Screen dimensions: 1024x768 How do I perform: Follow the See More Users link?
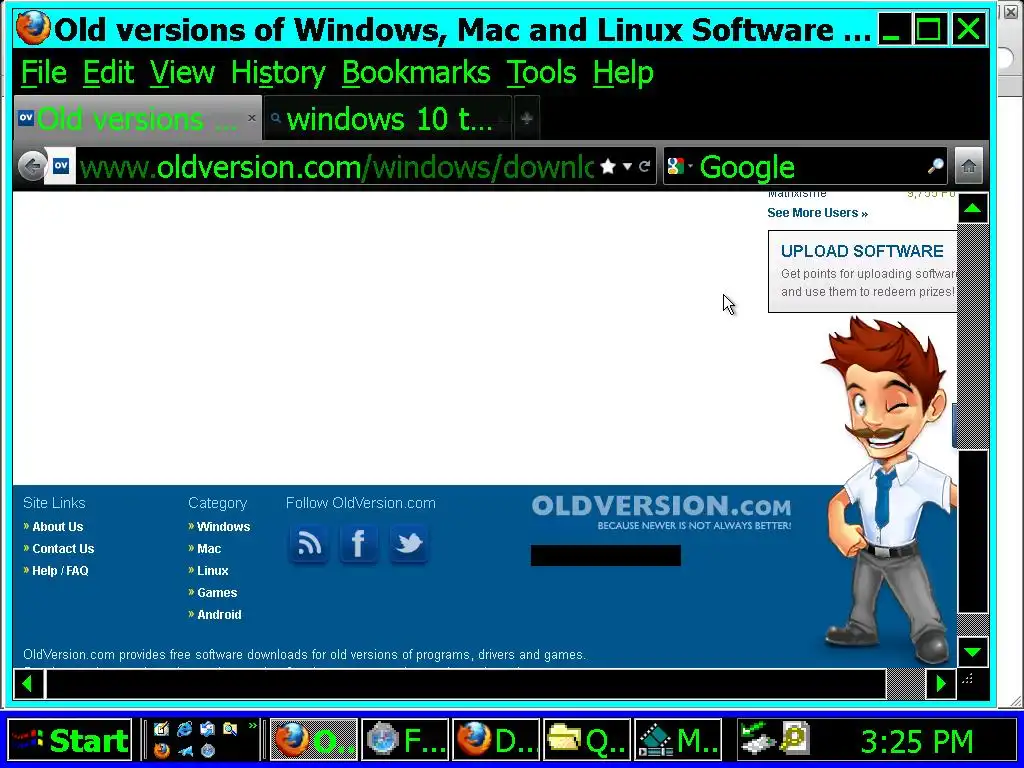click(818, 213)
